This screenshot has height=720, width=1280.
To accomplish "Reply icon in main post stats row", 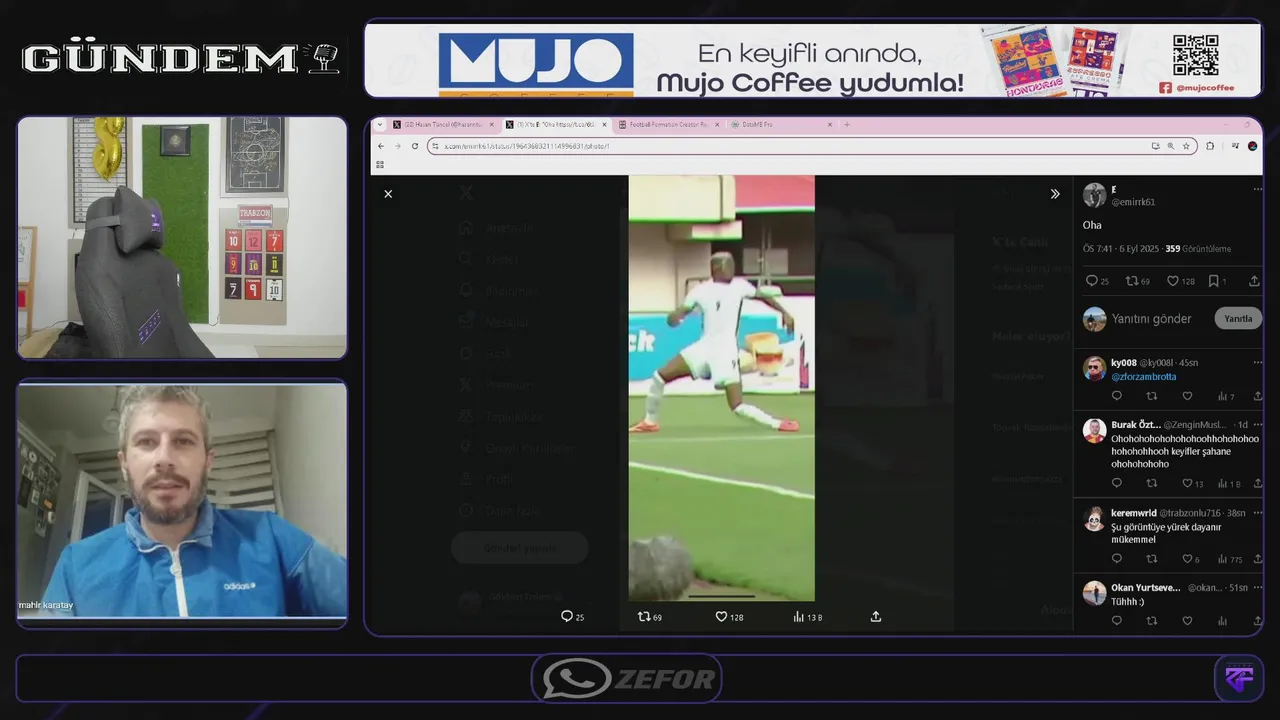I will click(1091, 281).
